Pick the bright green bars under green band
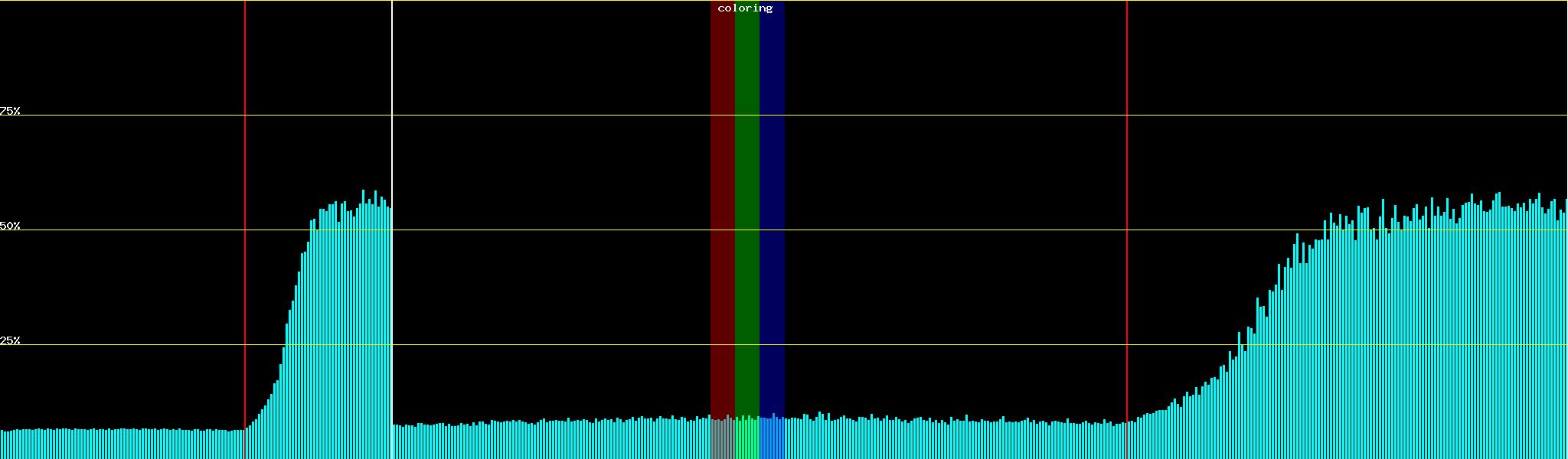The height and width of the screenshot is (459, 1568). tap(746, 439)
